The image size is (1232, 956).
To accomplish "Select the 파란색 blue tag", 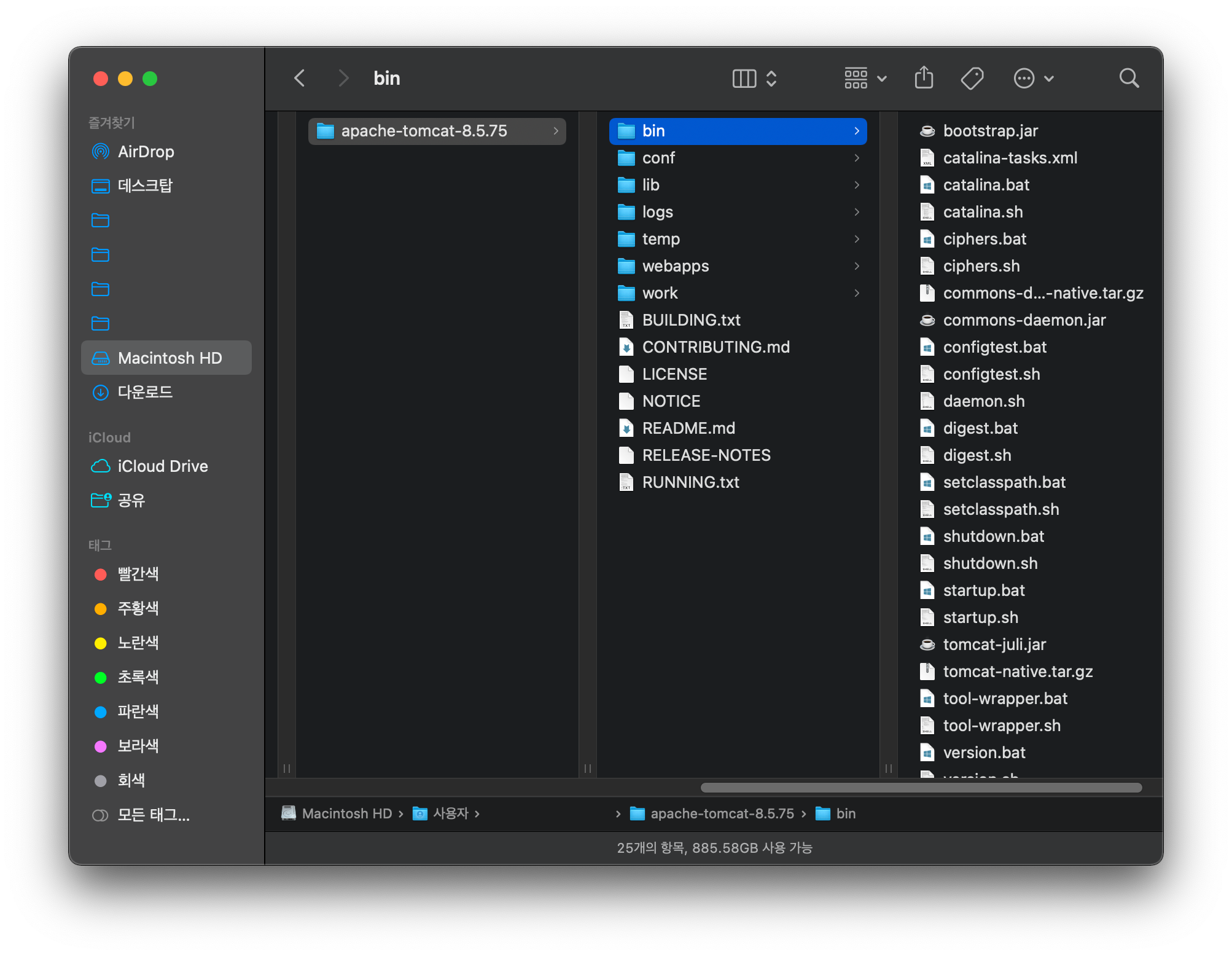I will tap(138, 711).
